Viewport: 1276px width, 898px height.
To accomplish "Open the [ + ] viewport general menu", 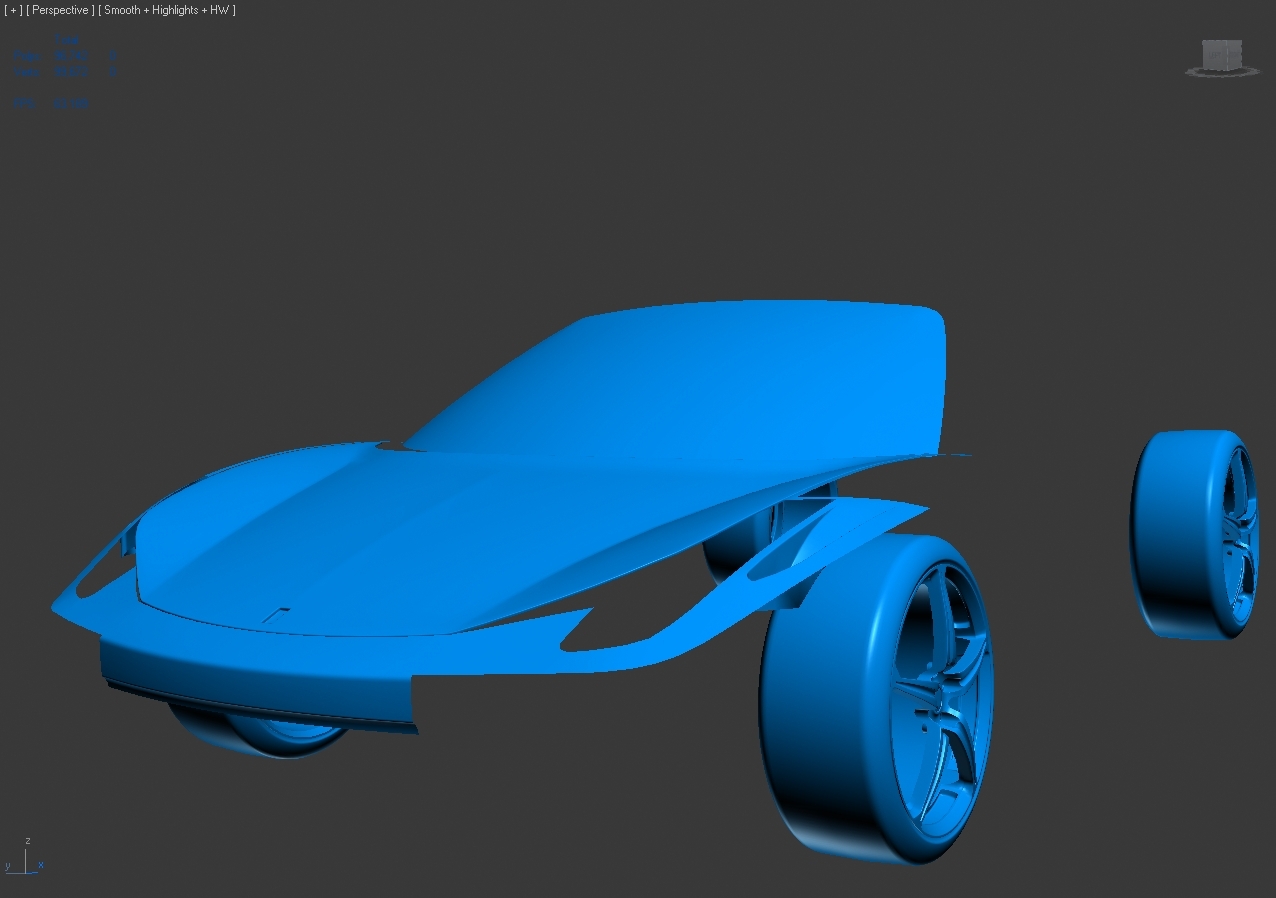I will [12, 10].
